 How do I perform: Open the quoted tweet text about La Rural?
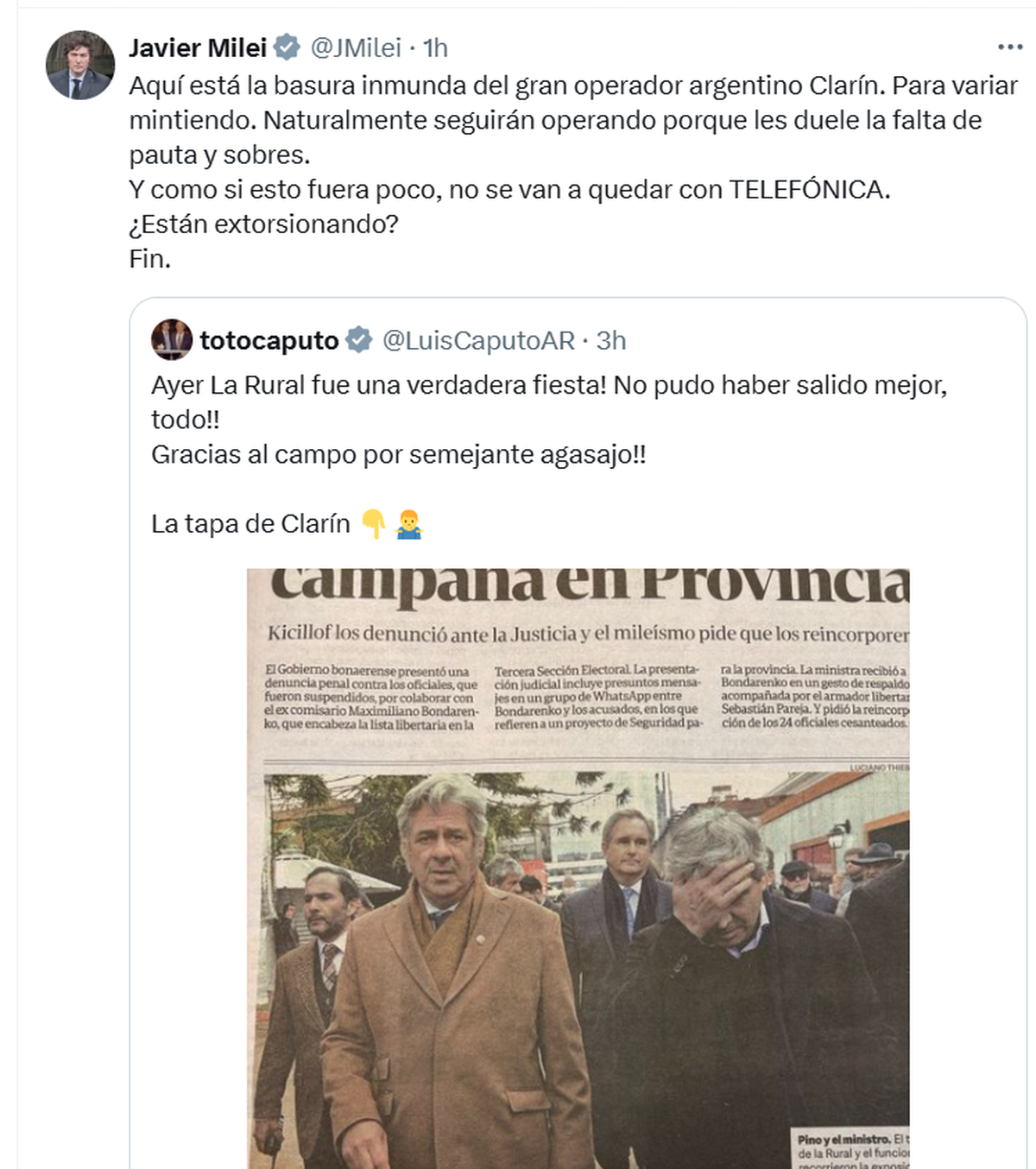(x=549, y=420)
